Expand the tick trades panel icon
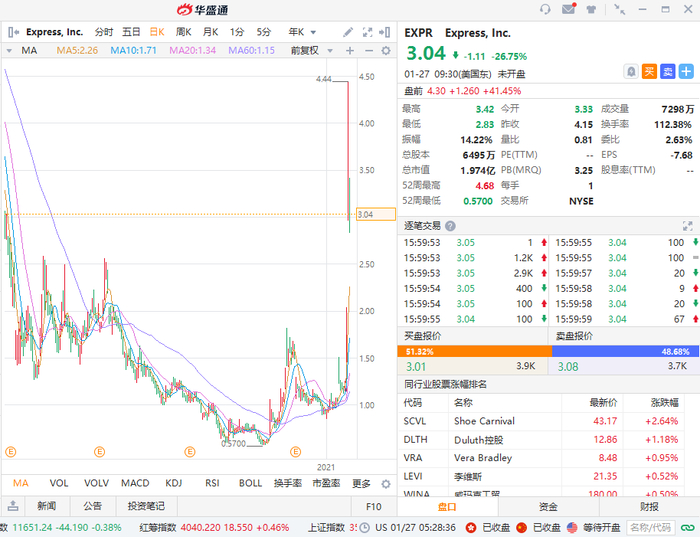The height and width of the screenshot is (537, 700). 688,226
